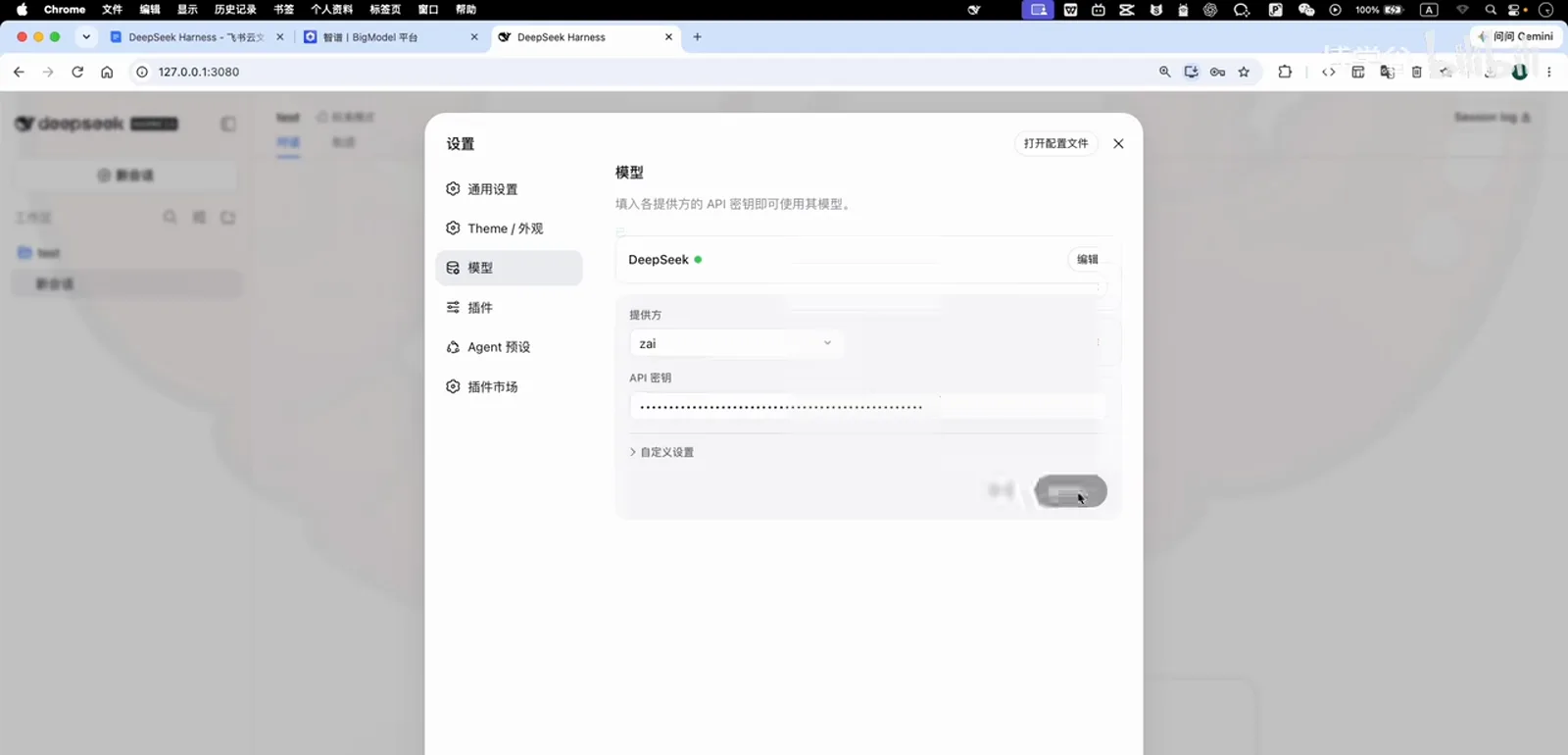1568x755 pixels.
Task: Click the 打开配置文件 button
Action: point(1055,143)
